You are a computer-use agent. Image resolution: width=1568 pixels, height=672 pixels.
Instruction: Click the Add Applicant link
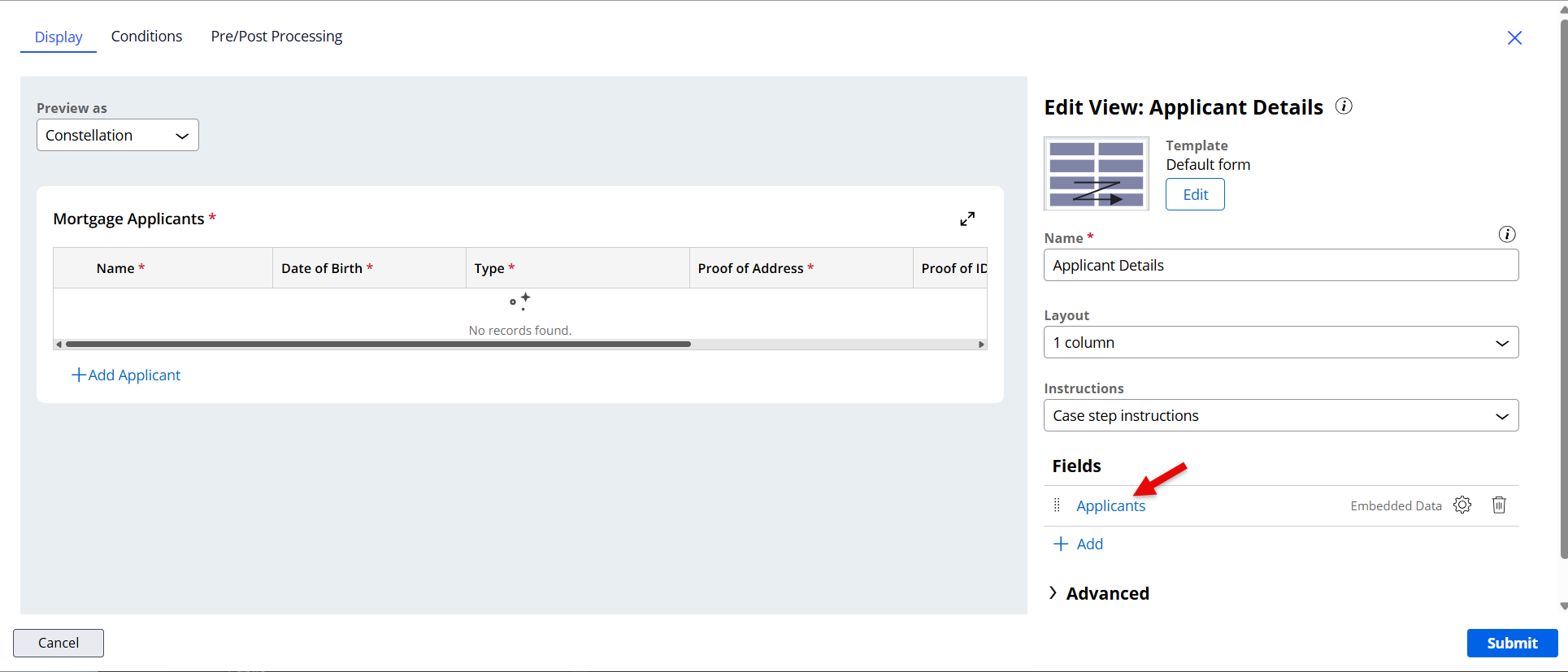pyautogui.click(x=127, y=375)
